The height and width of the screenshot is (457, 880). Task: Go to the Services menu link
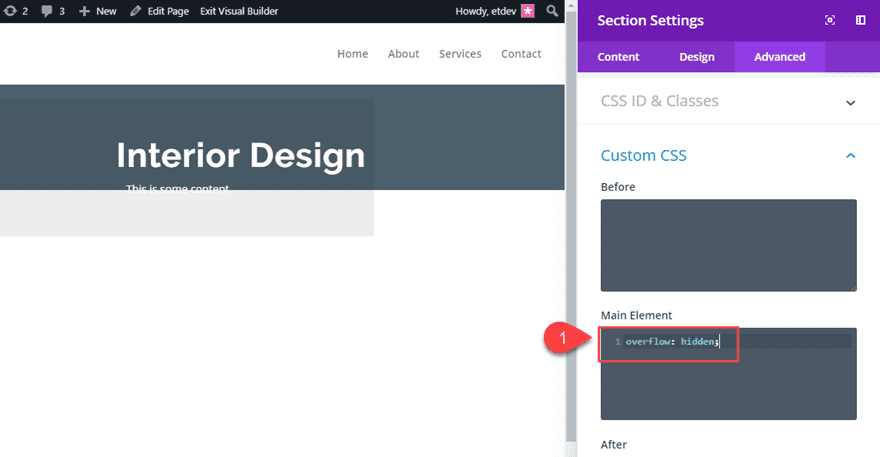[460, 54]
